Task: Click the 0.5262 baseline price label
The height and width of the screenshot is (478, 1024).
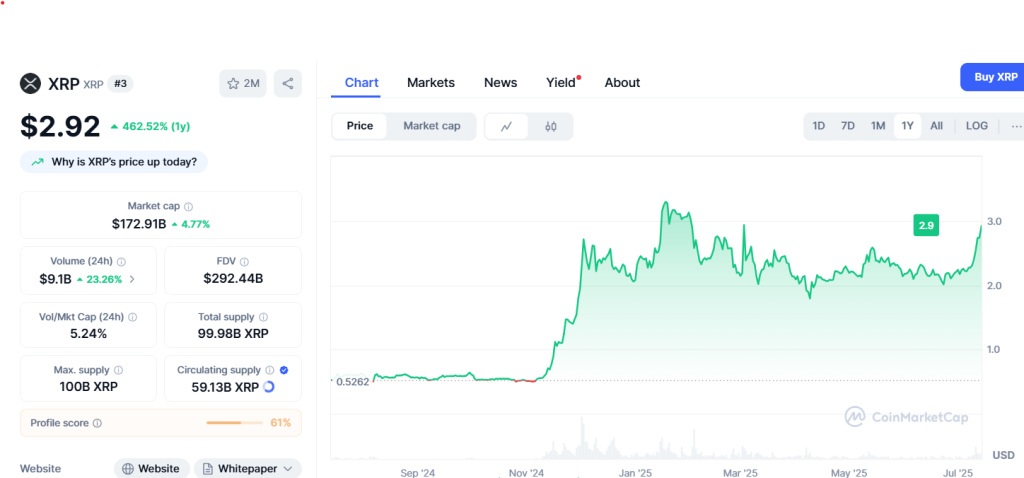Action: point(353,381)
